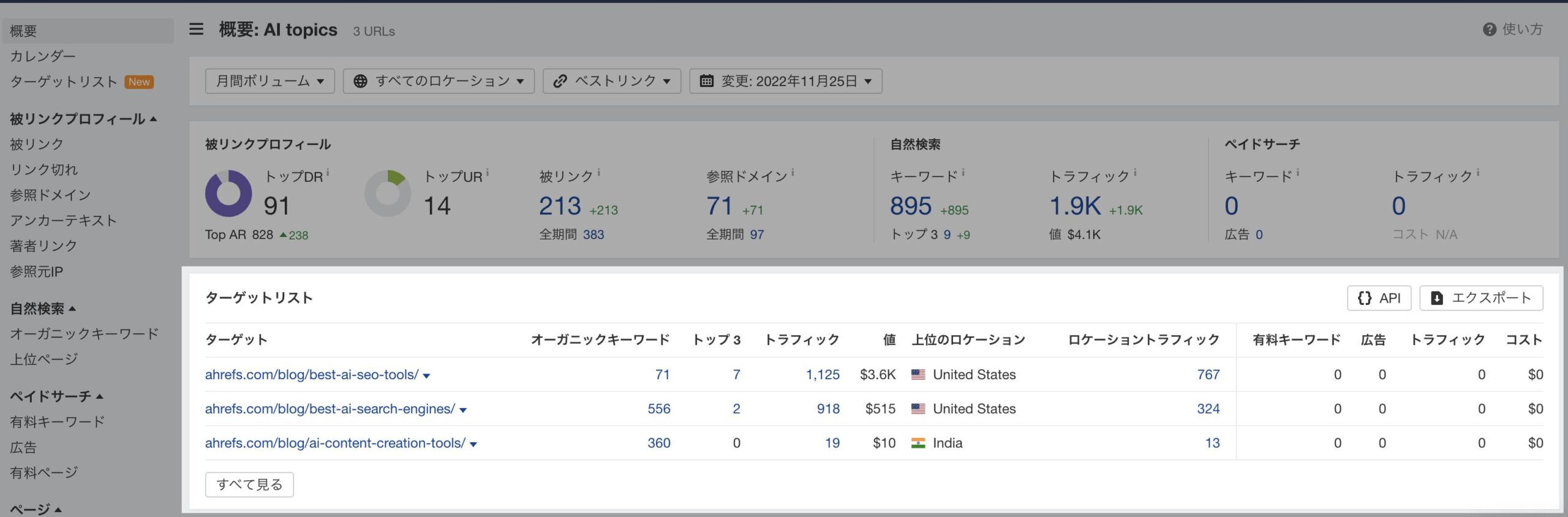
Task: Expand the best-ai-seo-tools URL arrow
Action: [x=427, y=376]
